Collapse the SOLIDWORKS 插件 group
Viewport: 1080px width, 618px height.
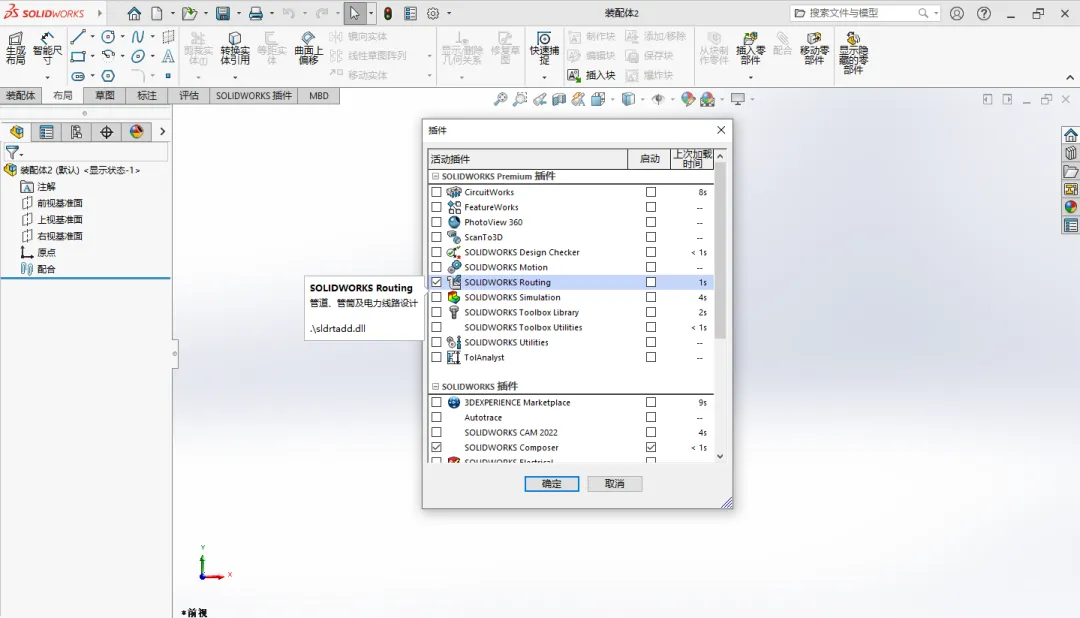[x=435, y=387]
